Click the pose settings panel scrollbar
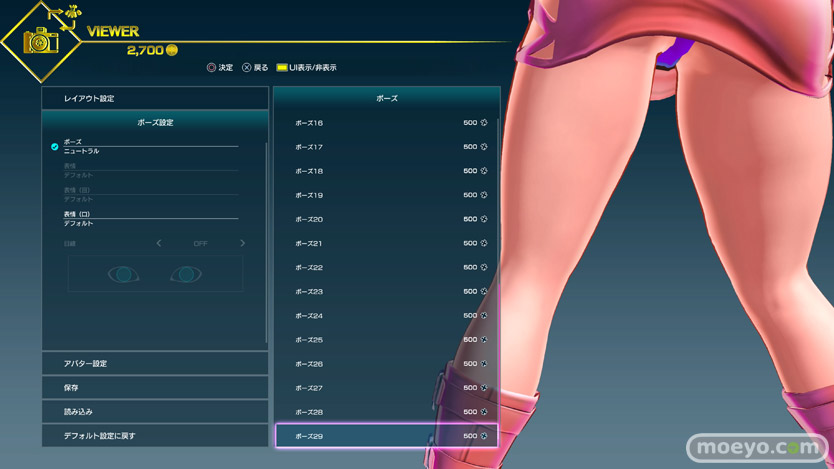The height and width of the screenshot is (469, 834). pyautogui.click(x=266, y=240)
